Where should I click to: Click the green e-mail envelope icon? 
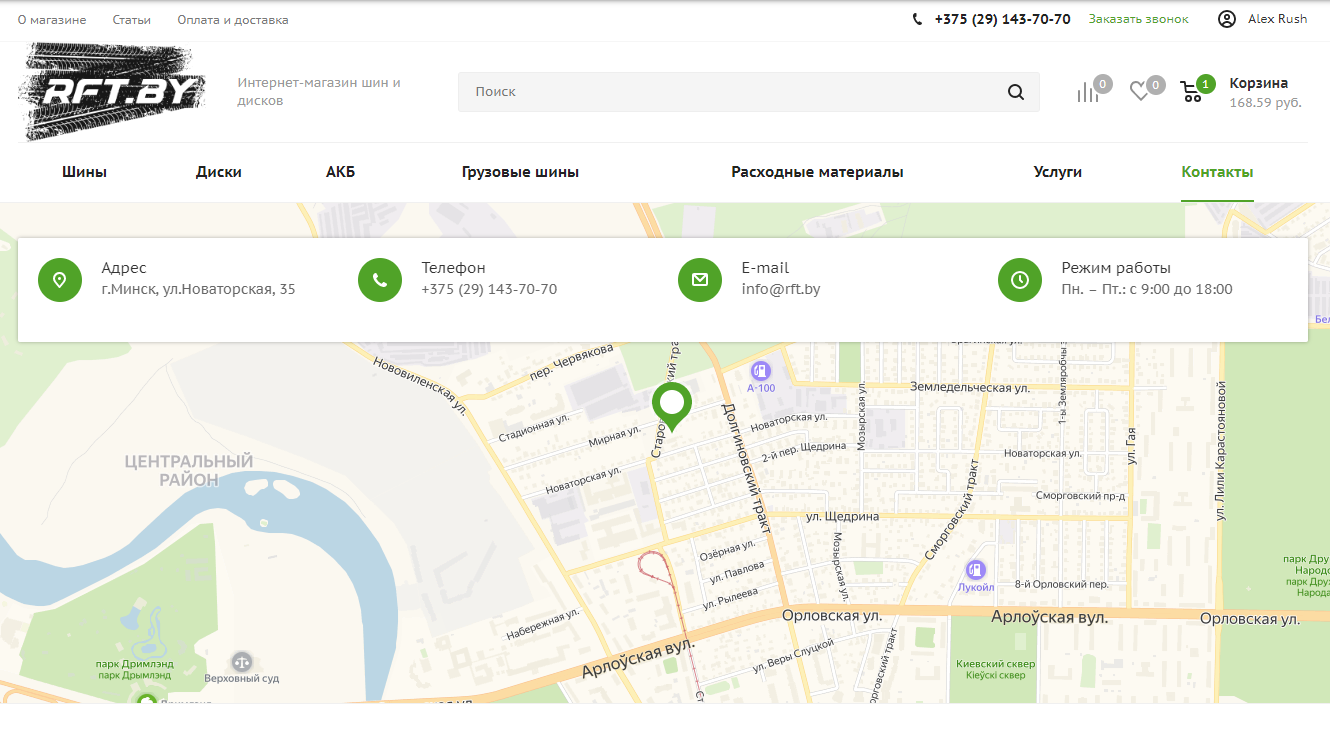click(x=700, y=279)
